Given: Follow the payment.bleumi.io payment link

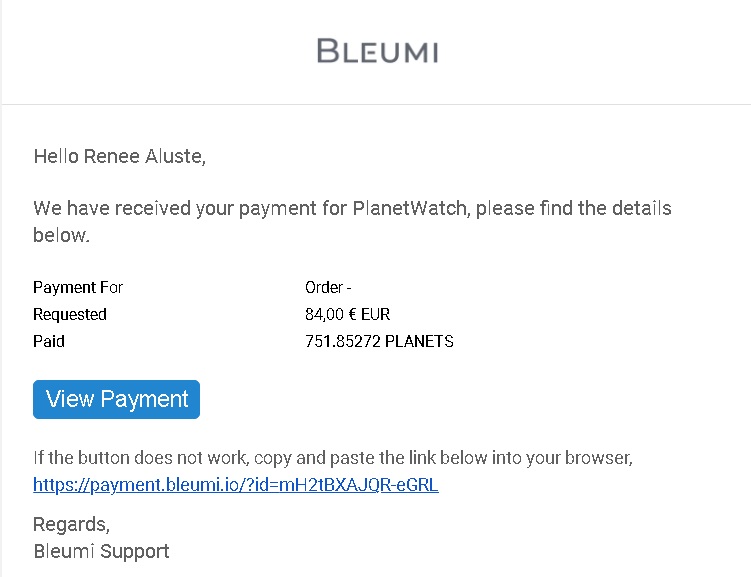Looking at the screenshot, I should pos(236,485).
